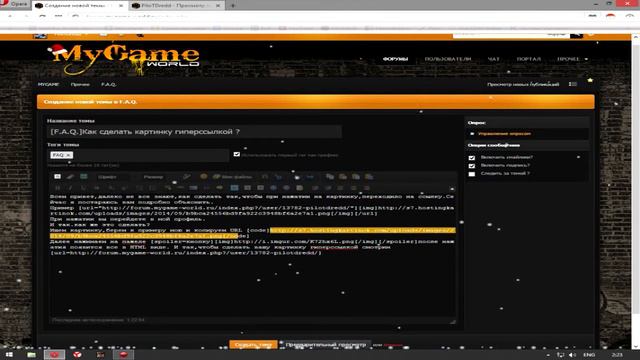Click the topic title input field
Viewport: 640px width, 360px height.
coord(194,132)
